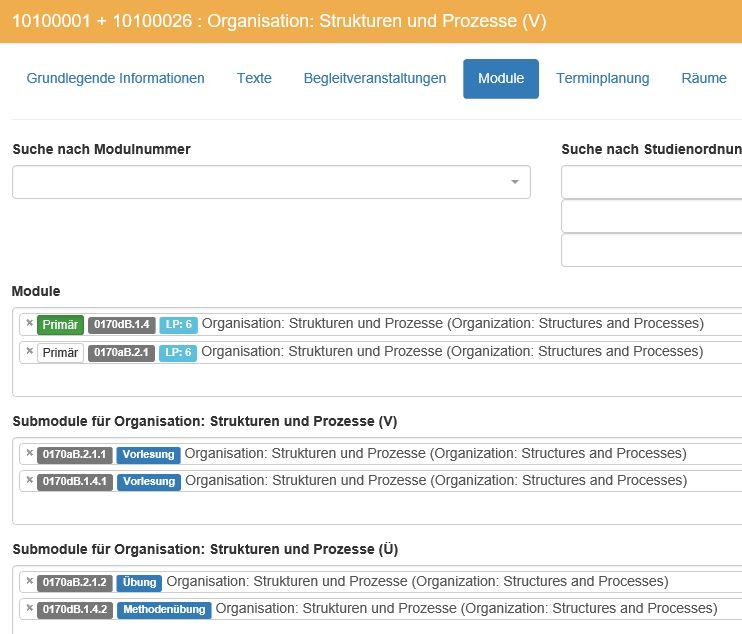Click the second Studienordnung search field
Screen dimensions: 742x634
tap(652, 216)
